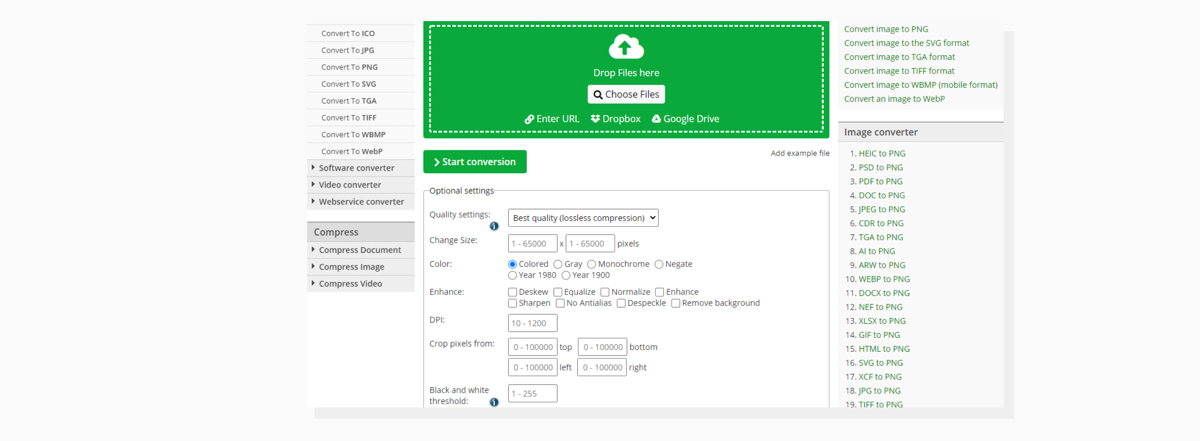1200x441 pixels.
Task: Enable the Deskew checkbox
Action: coord(513,292)
